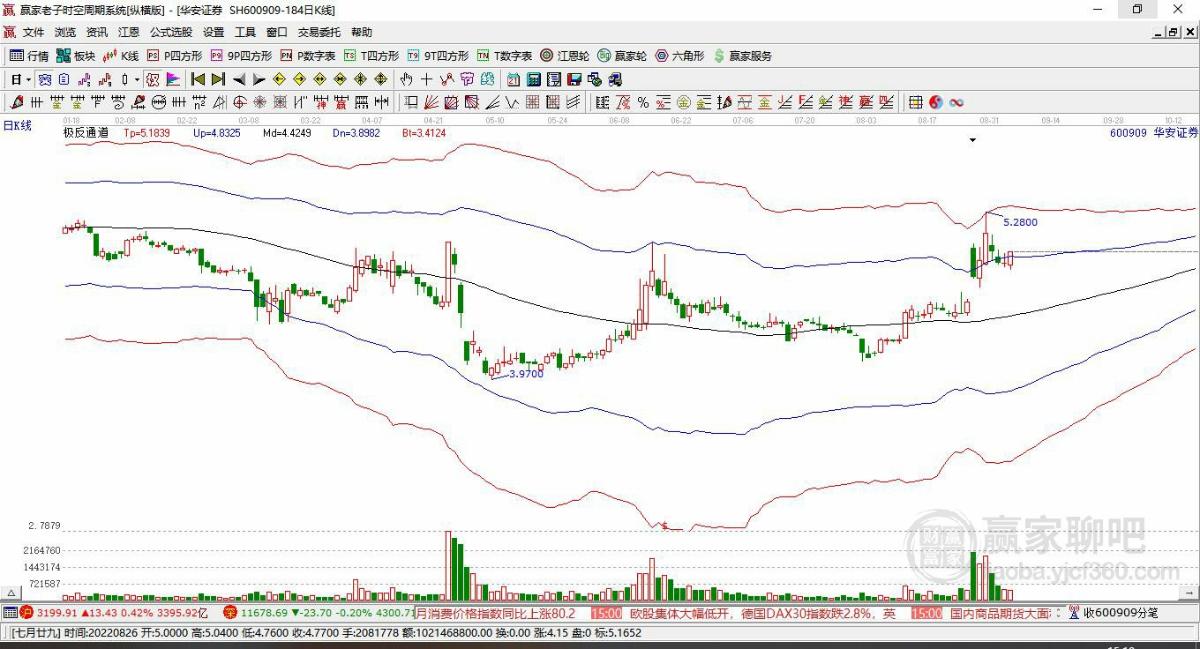Open 赢家服务 with dollar icon
The image size is (1200, 649).
742,56
